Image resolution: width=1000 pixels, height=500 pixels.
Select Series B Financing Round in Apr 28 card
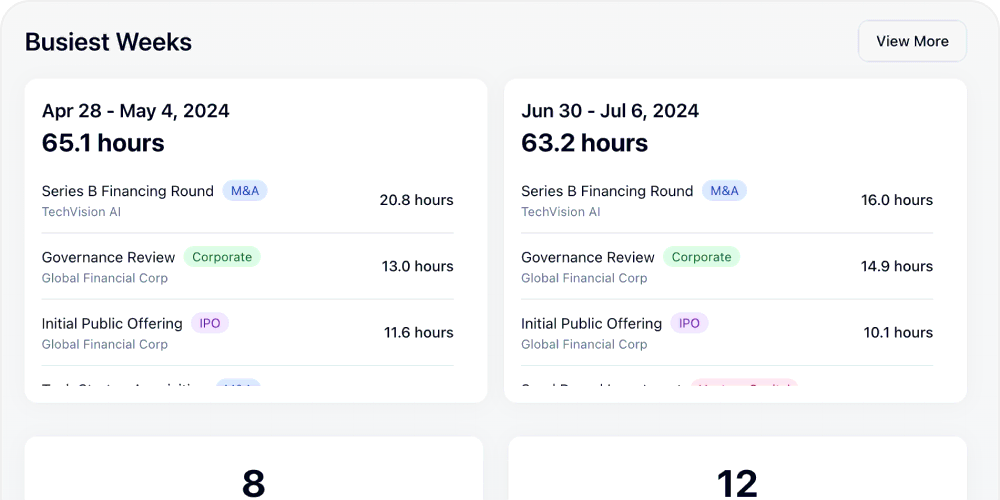click(128, 191)
